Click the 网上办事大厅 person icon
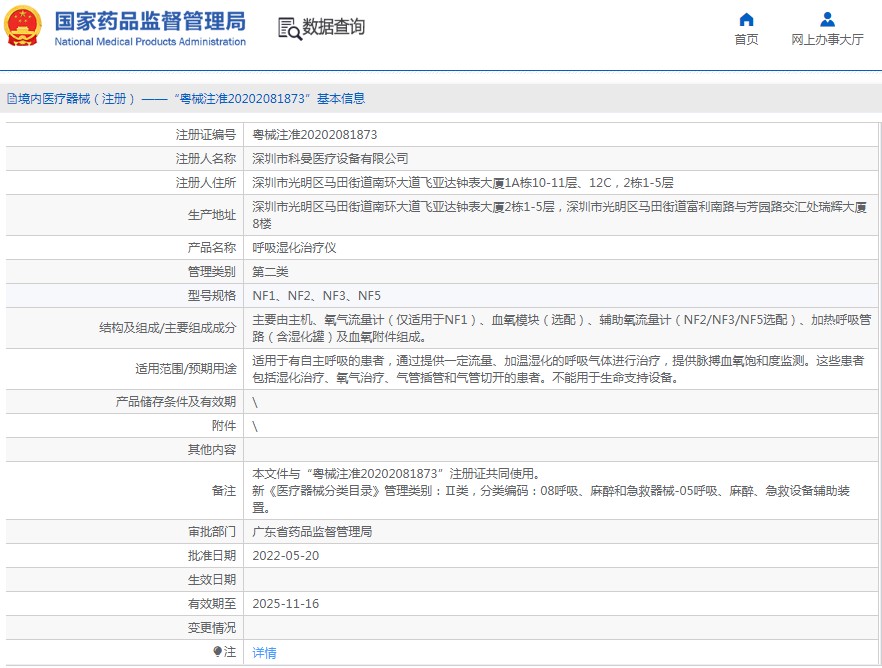The image size is (882, 668). pyautogui.click(x=827, y=19)
